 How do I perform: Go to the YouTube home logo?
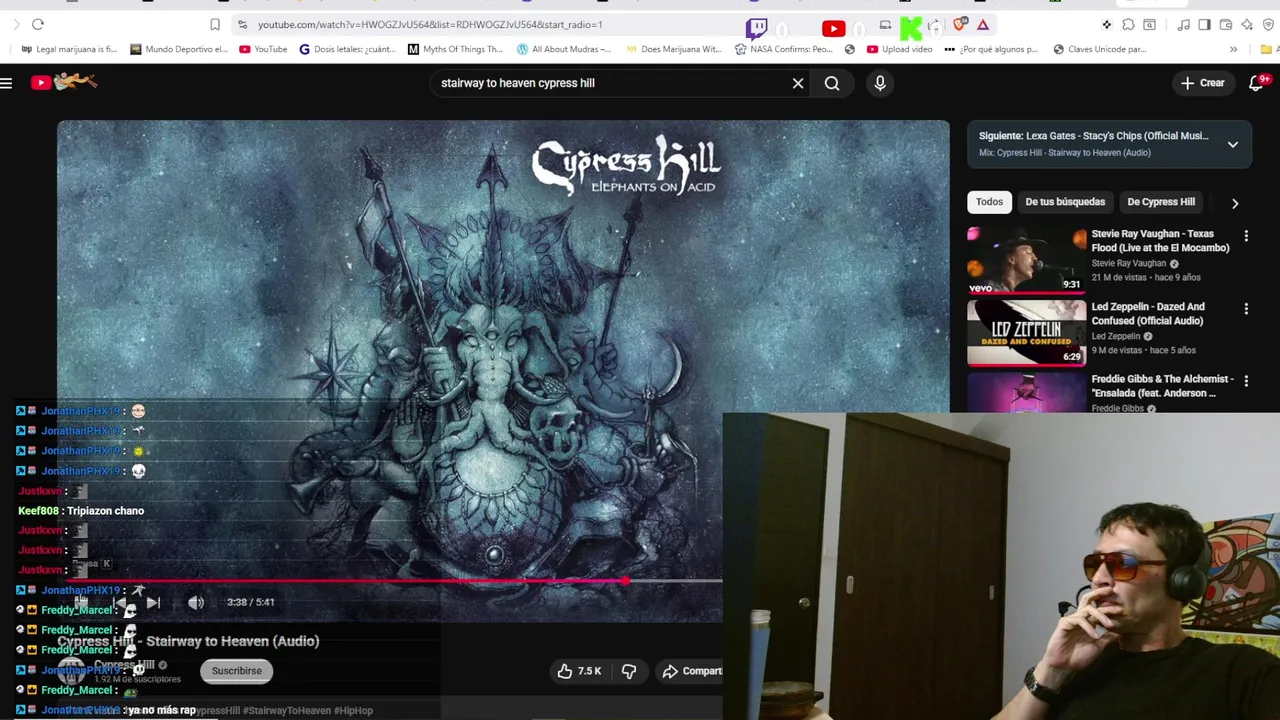63,82
